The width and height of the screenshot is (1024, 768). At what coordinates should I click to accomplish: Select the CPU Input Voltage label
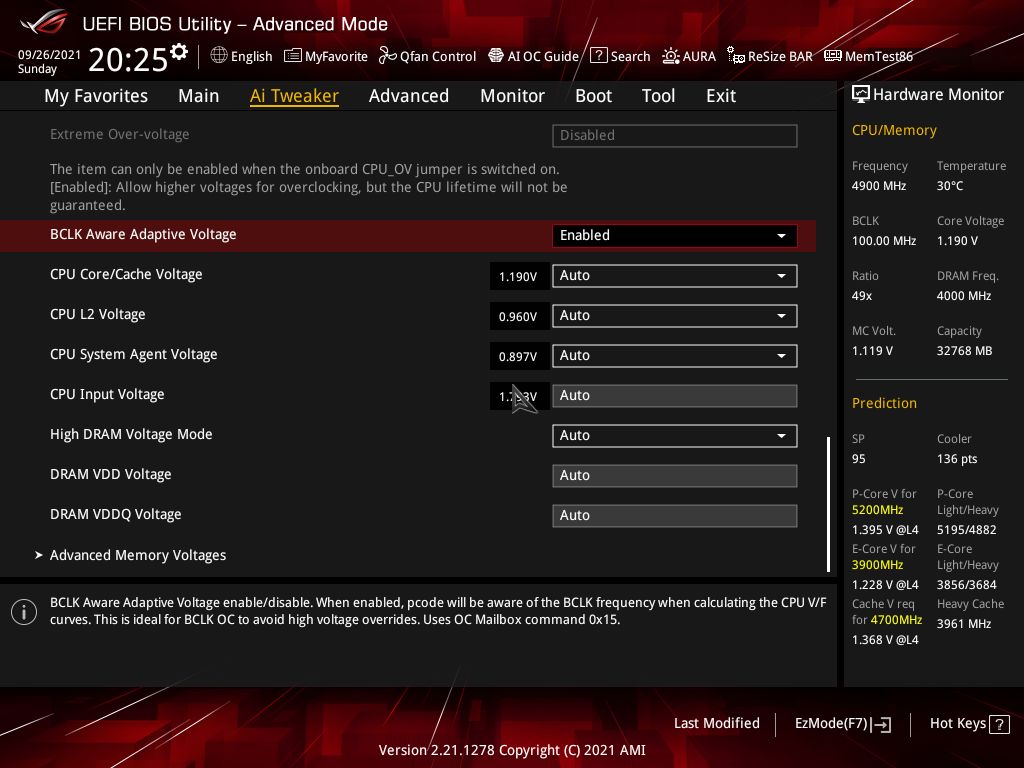pyautogui.click(x=107, y=394)
